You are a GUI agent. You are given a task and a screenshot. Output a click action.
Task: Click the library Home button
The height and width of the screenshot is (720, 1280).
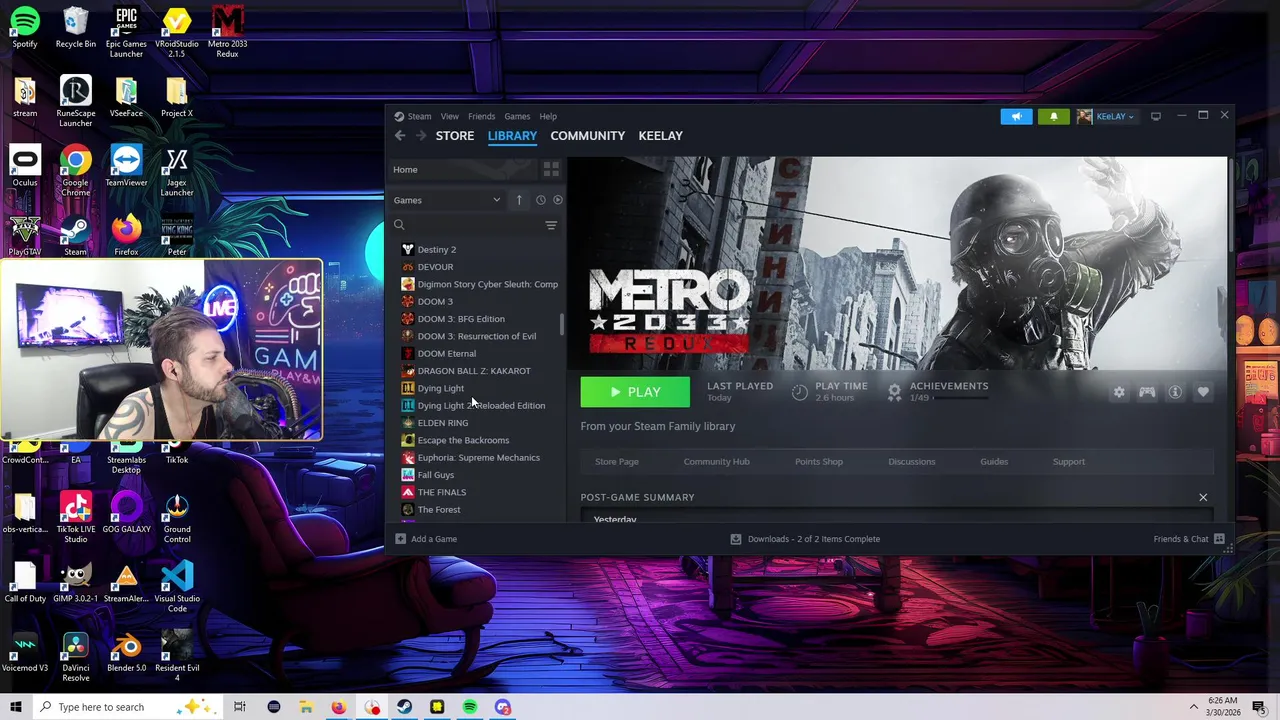click(x=462, y=169)
